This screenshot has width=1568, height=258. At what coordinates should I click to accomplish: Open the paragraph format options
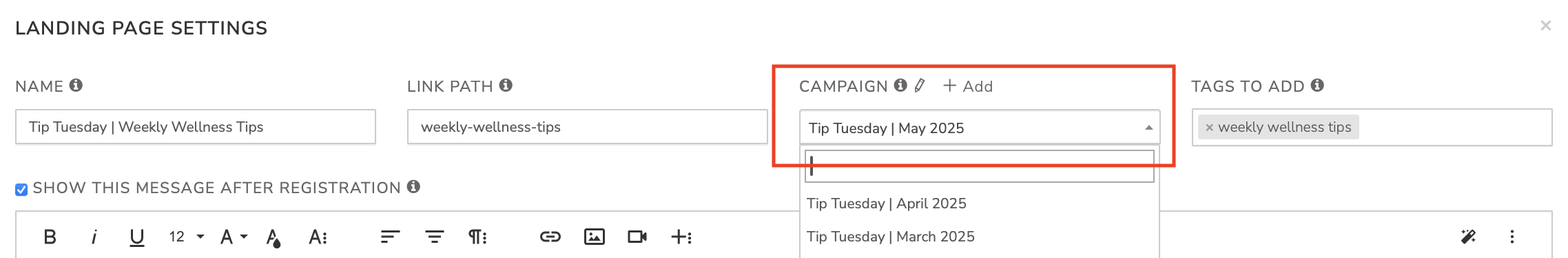point(477,237)
